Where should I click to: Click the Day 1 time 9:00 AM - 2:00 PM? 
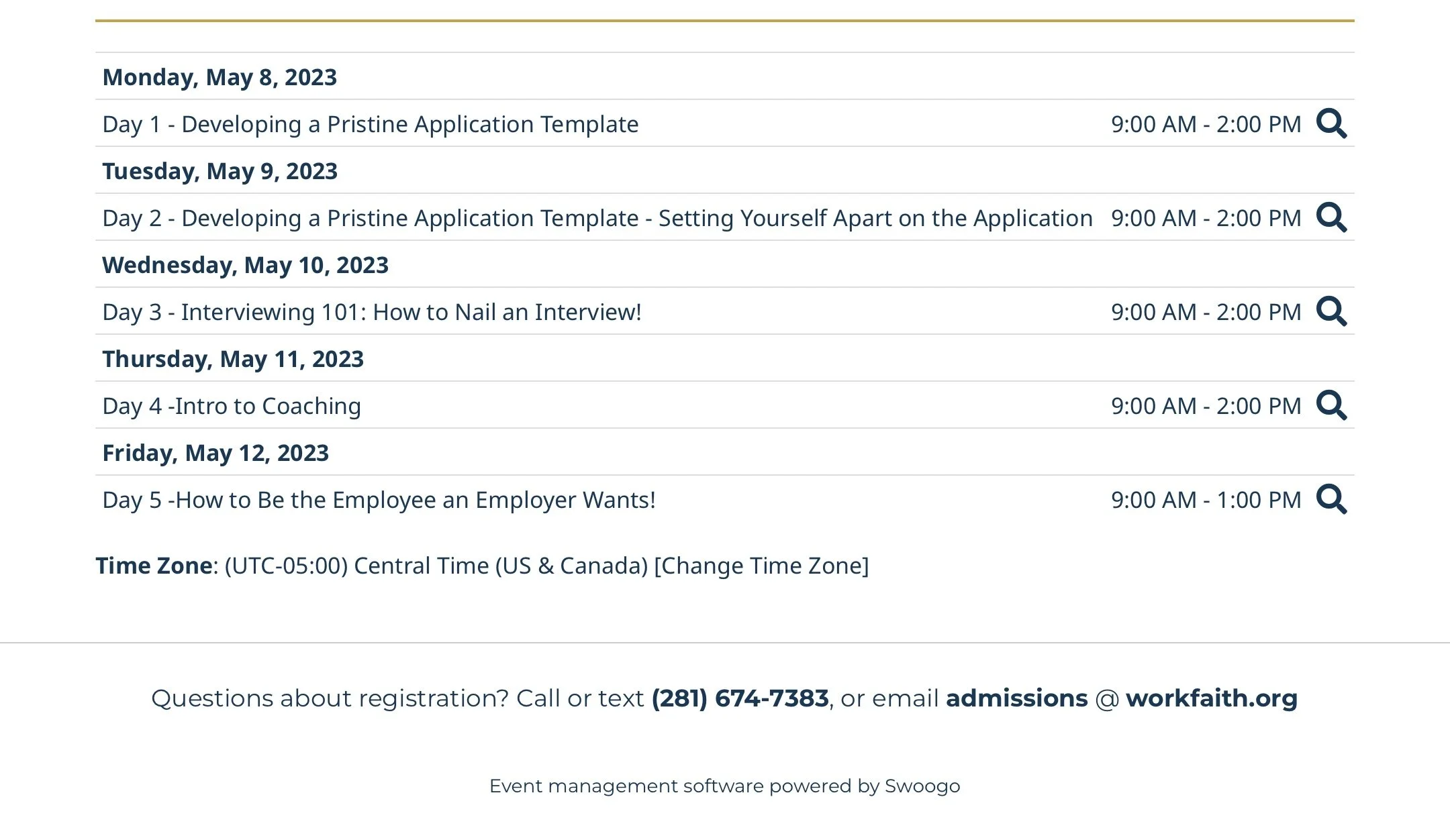pos(1206,124)
